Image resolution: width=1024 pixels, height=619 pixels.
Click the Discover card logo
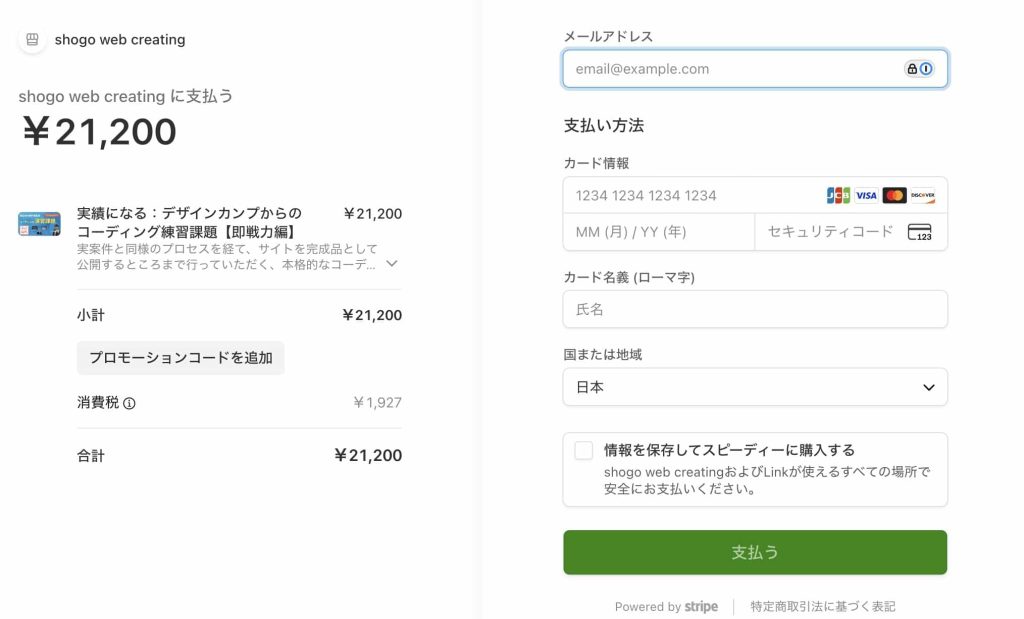point(922,195)
